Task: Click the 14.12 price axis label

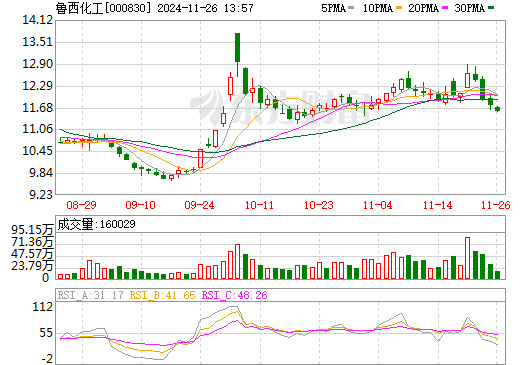Action: coord(37,20)
